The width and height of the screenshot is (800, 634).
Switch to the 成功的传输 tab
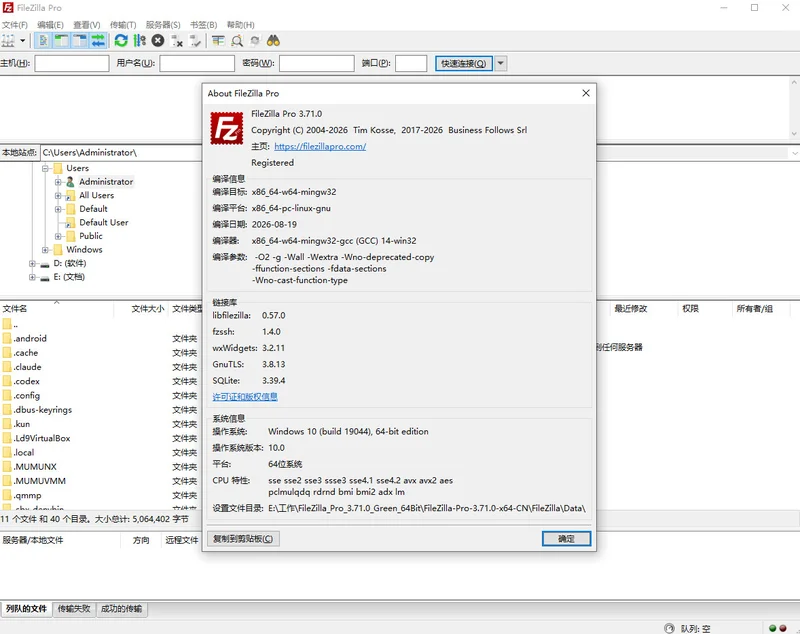(121, 608)
